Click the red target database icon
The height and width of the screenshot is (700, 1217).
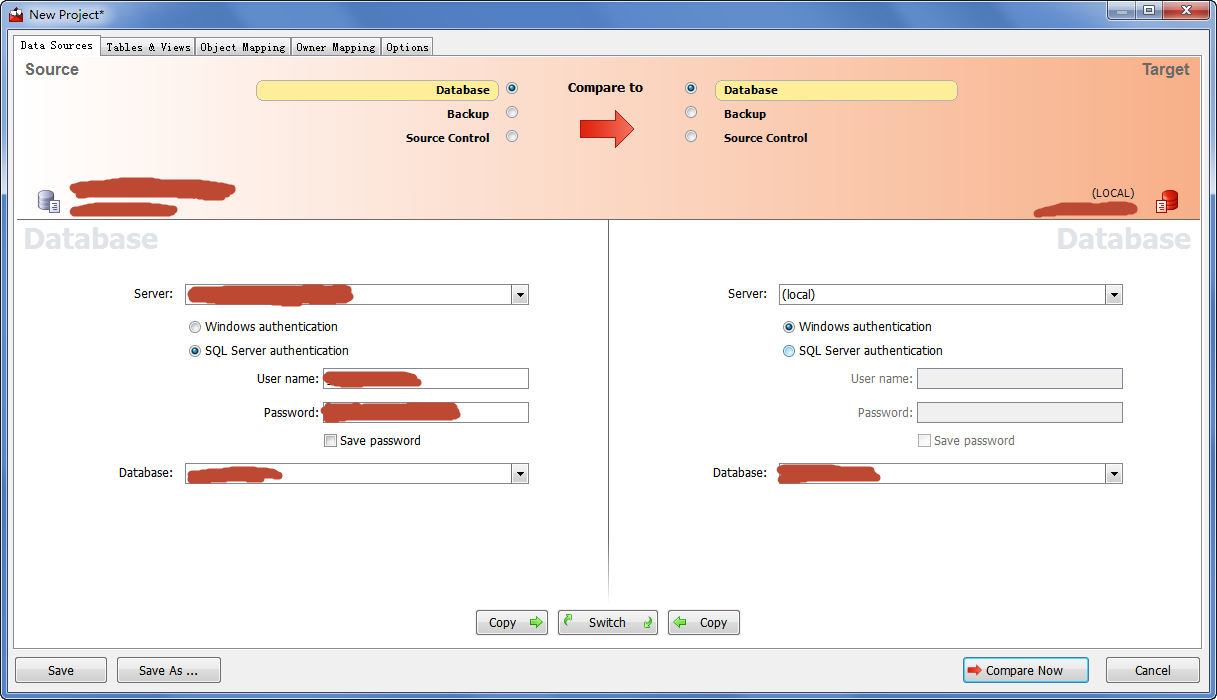pyautogui.click(x=1167, y=201)
